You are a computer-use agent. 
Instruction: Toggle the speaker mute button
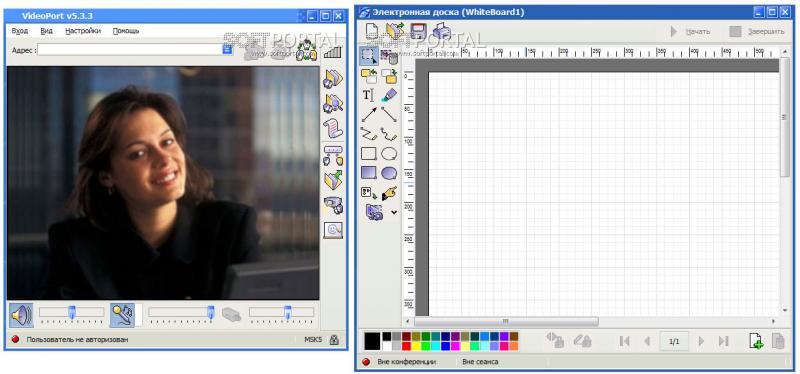(x=21, y=315)
